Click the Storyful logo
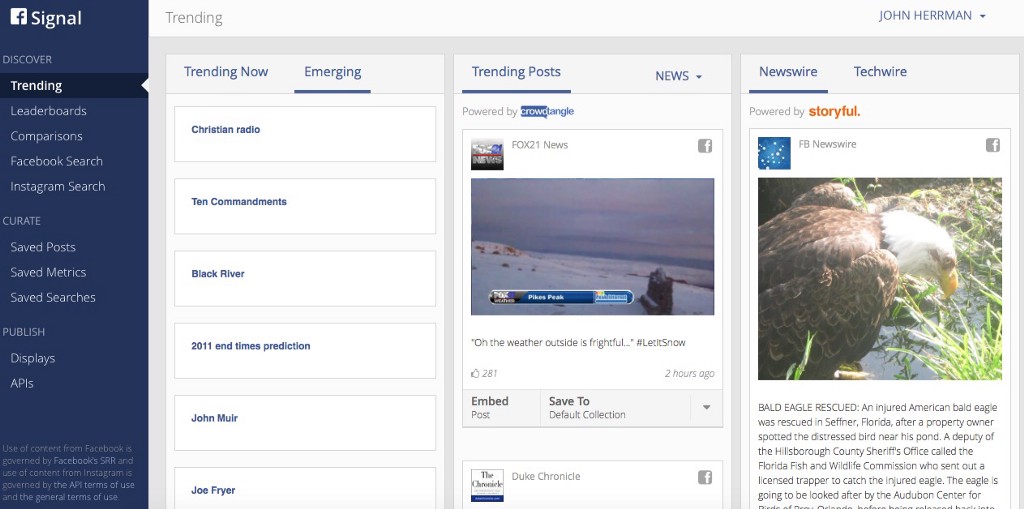The width and height of the screenshot is (1024, 509). (x=834, y=111)
